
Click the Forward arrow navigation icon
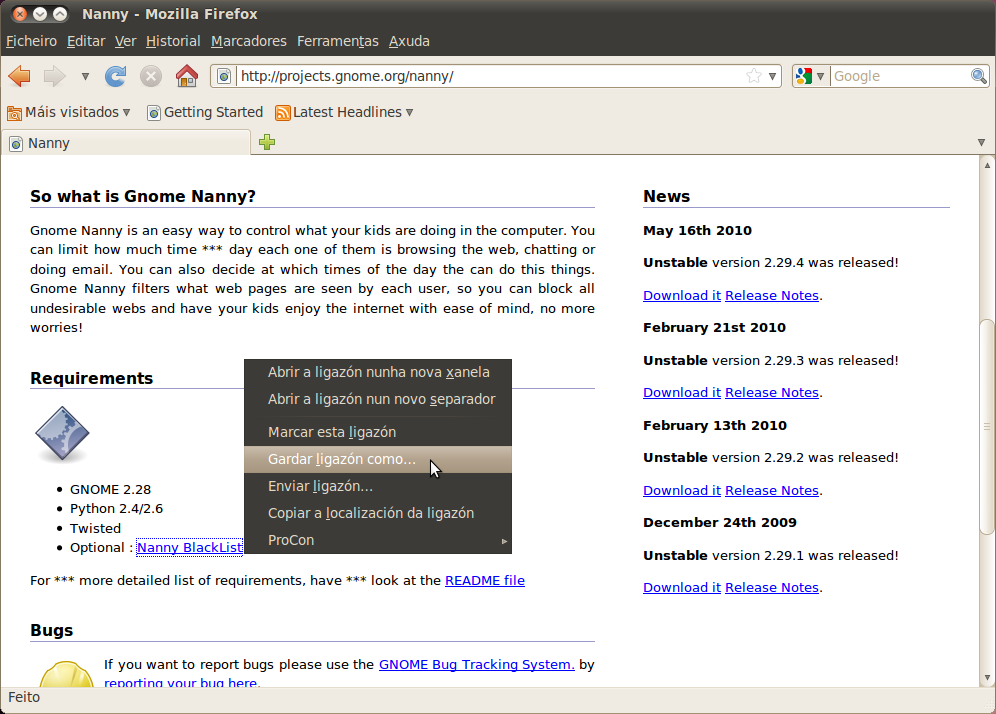click(55, 76)
